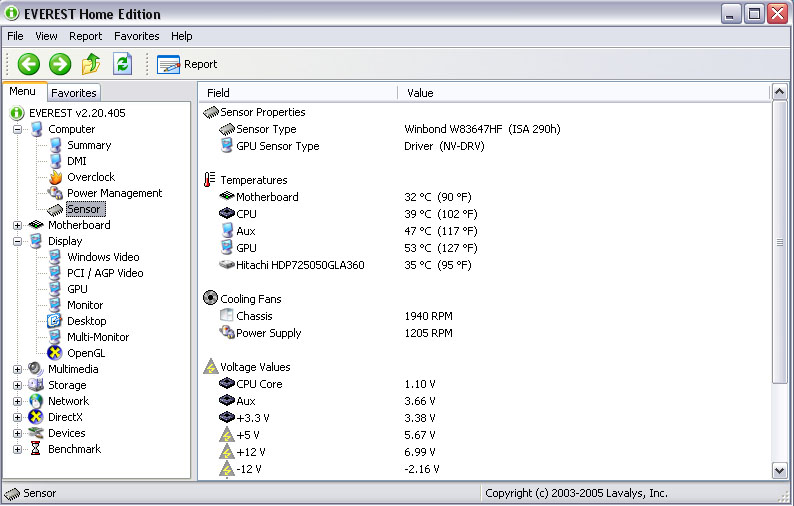
Task: Collapse the Display tree node
Action: click(17, 241)
